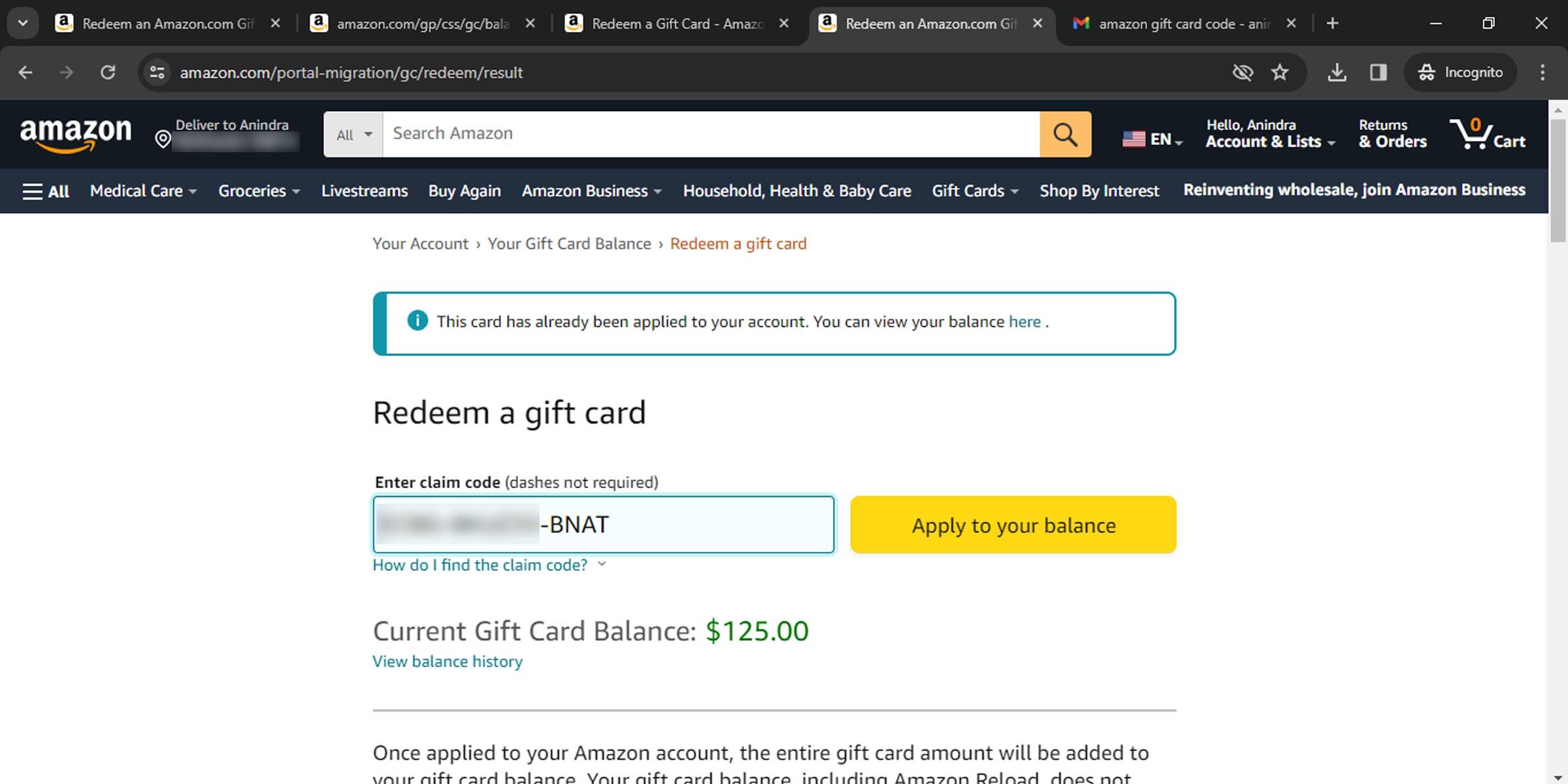Reload the current page
Screen dimensions: 1568x784
[108, 73]
